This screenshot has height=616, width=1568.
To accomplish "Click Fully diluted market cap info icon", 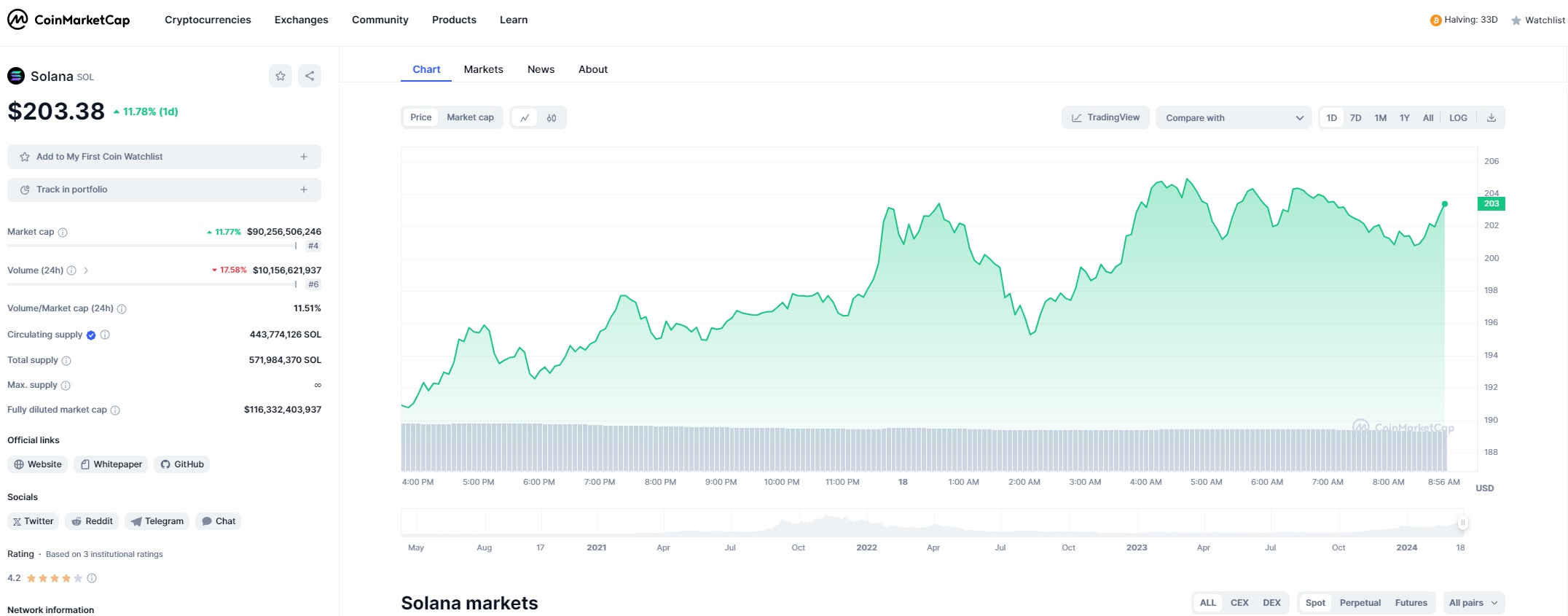I will (115, 410).
